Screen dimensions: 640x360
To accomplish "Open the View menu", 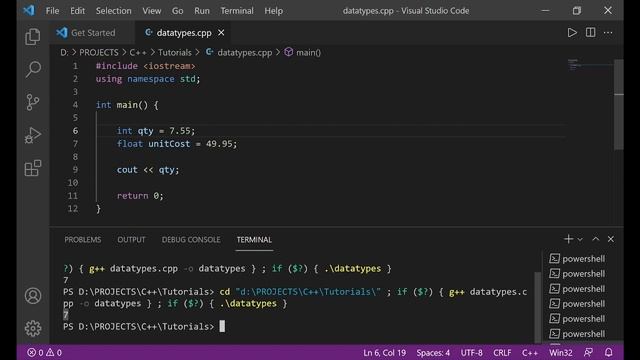I will (151, 11).
